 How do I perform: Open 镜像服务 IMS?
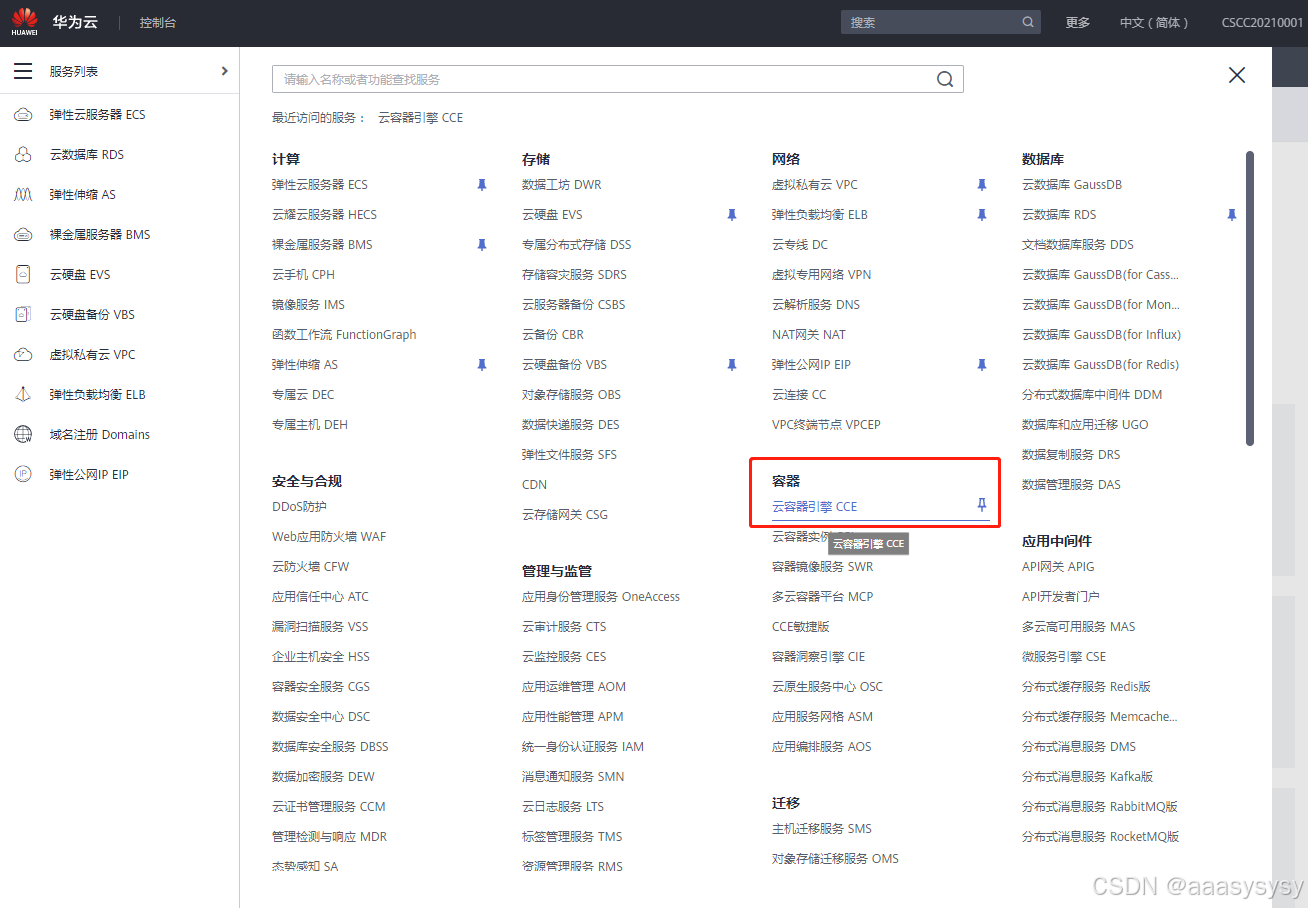coord(308,305)
